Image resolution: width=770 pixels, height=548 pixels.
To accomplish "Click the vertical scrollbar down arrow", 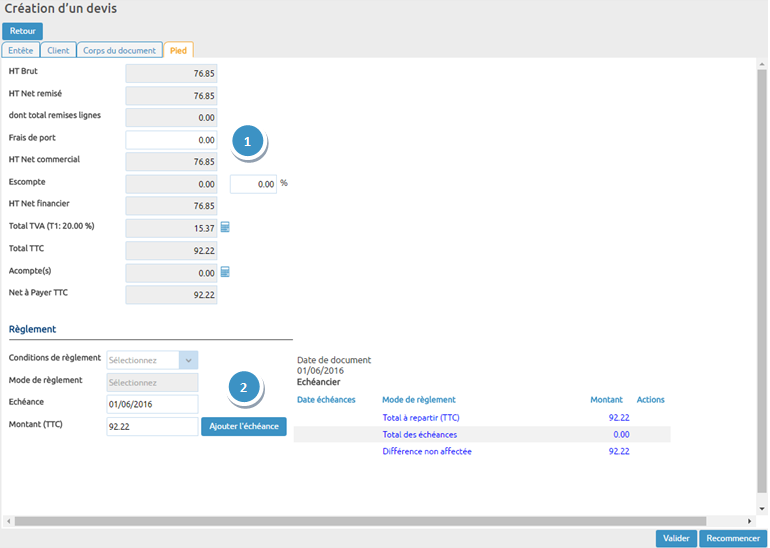I will coord(762,509).
